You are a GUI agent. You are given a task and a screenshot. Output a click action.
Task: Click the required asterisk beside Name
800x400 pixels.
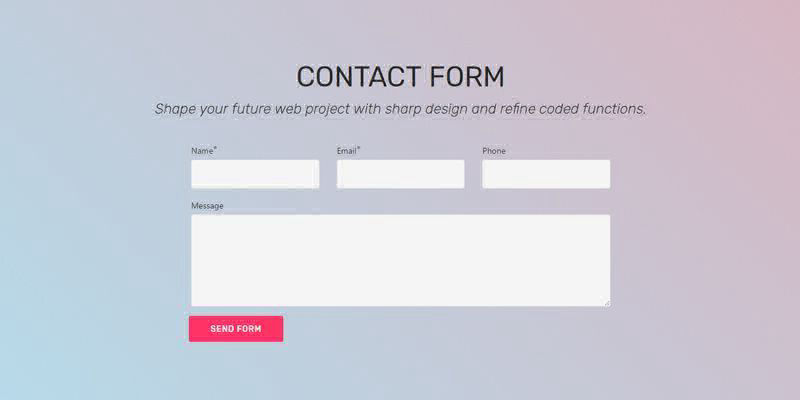(x=215, y=148)
